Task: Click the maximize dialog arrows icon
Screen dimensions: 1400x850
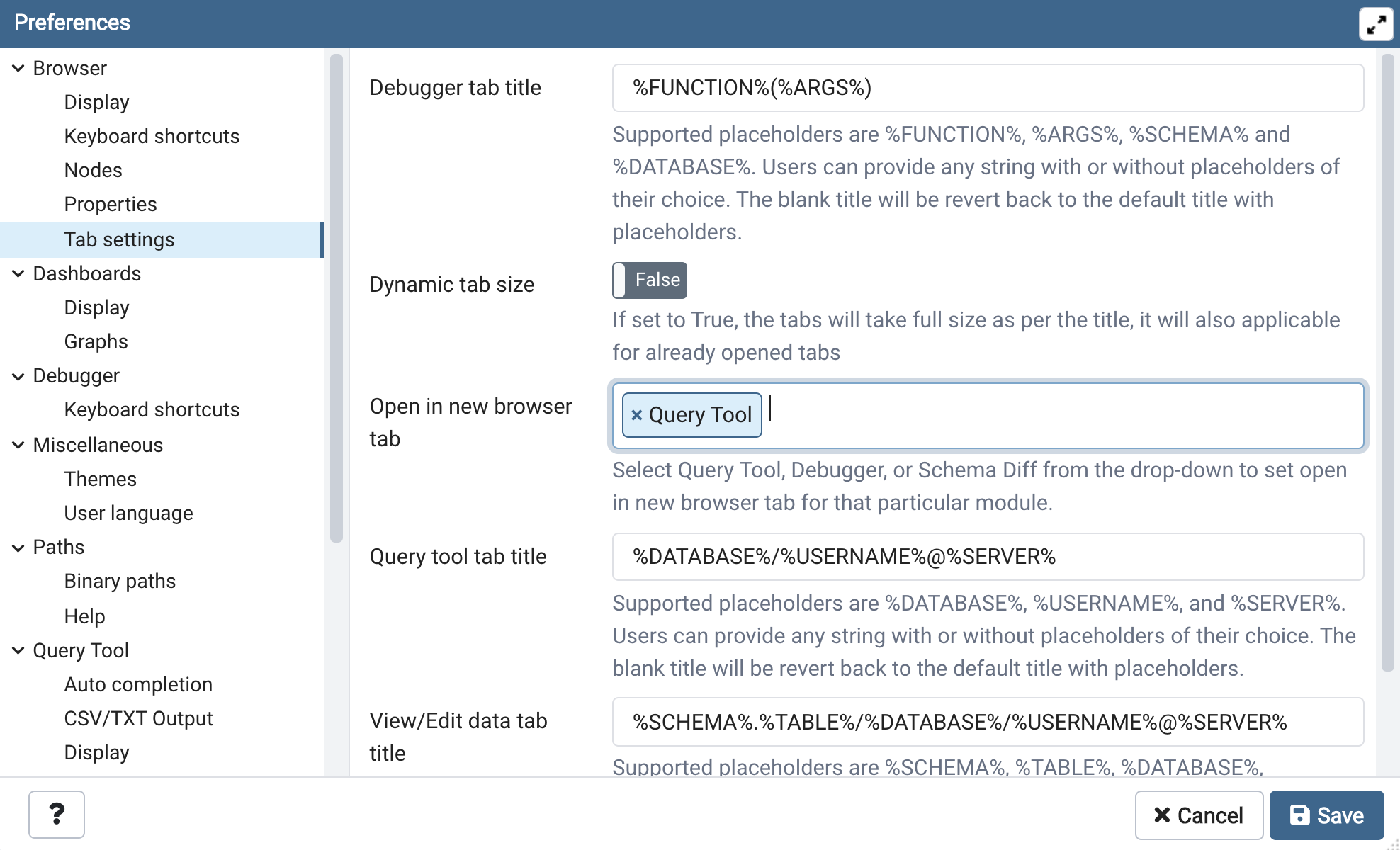Action: click(1376, 25)
